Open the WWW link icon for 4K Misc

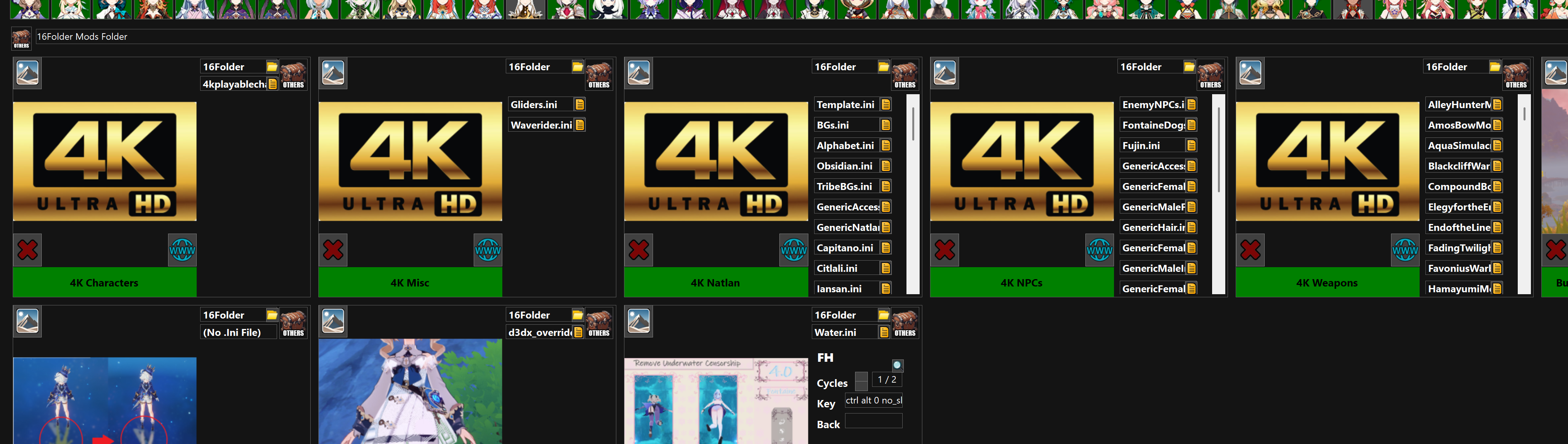[488, 250]
